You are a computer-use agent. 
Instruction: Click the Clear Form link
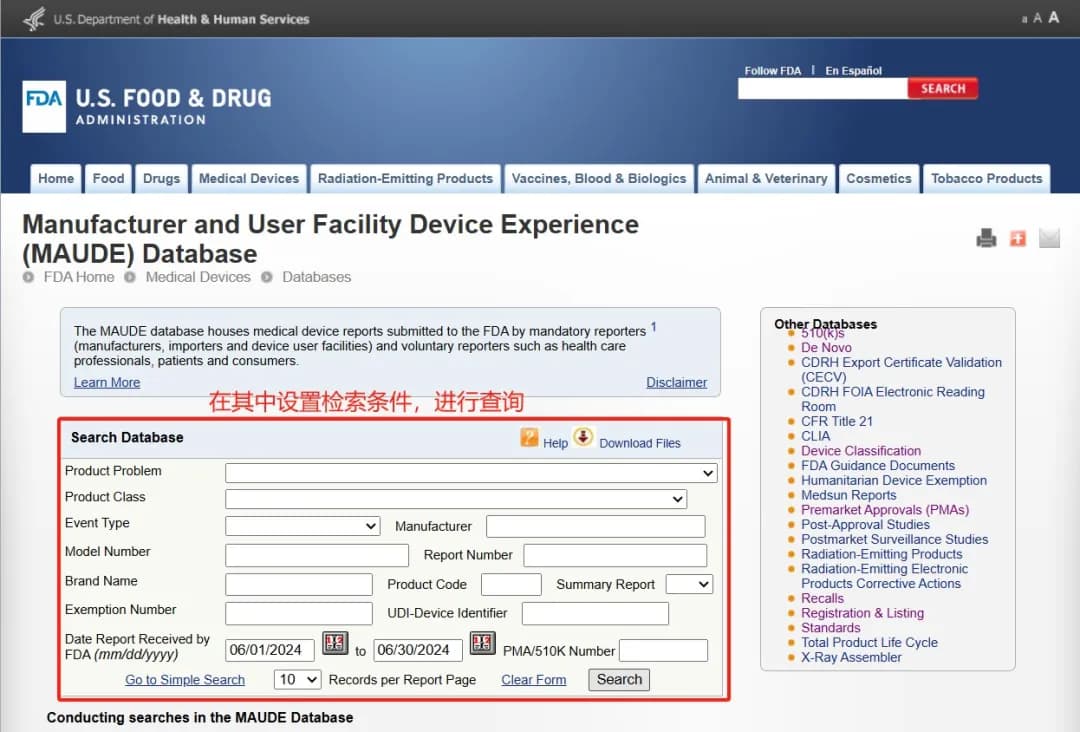pos(534,680)
